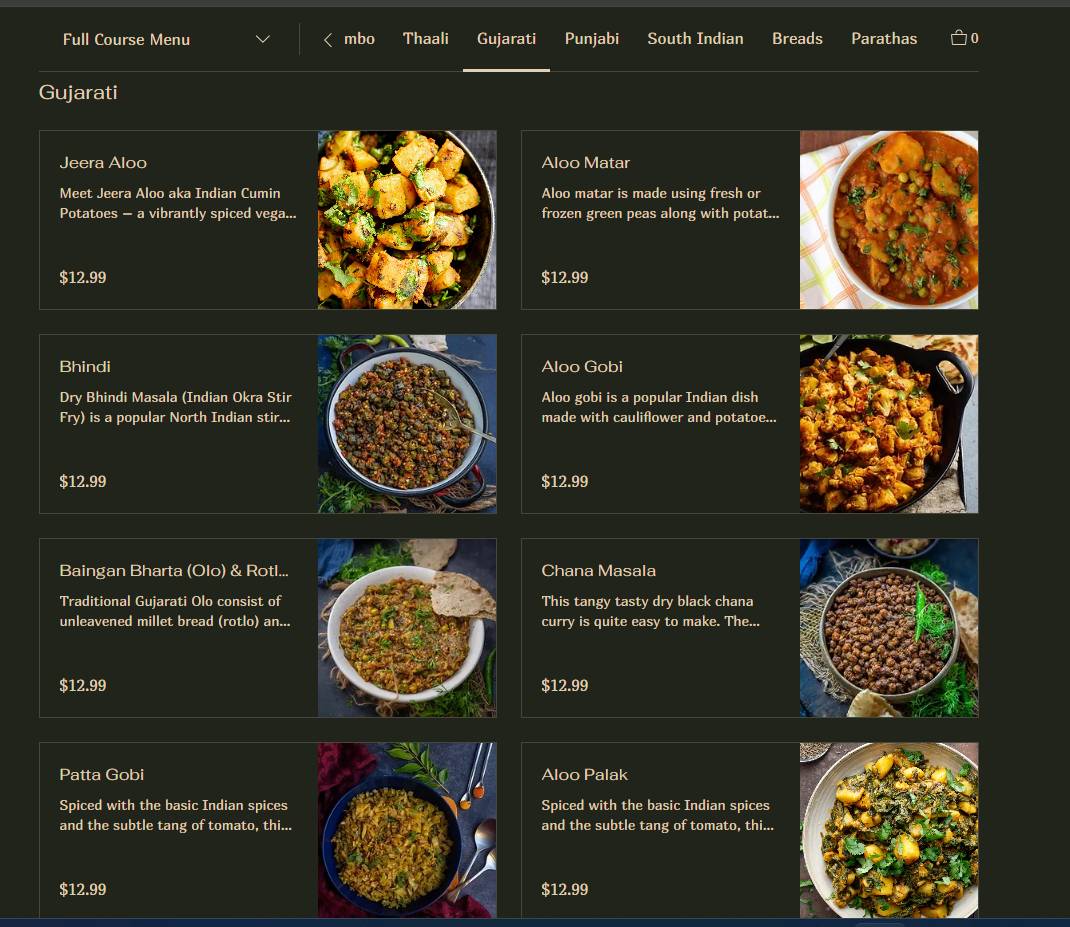
Task: View the Jeera Aloo food photo
Action: tap(407, 220)
